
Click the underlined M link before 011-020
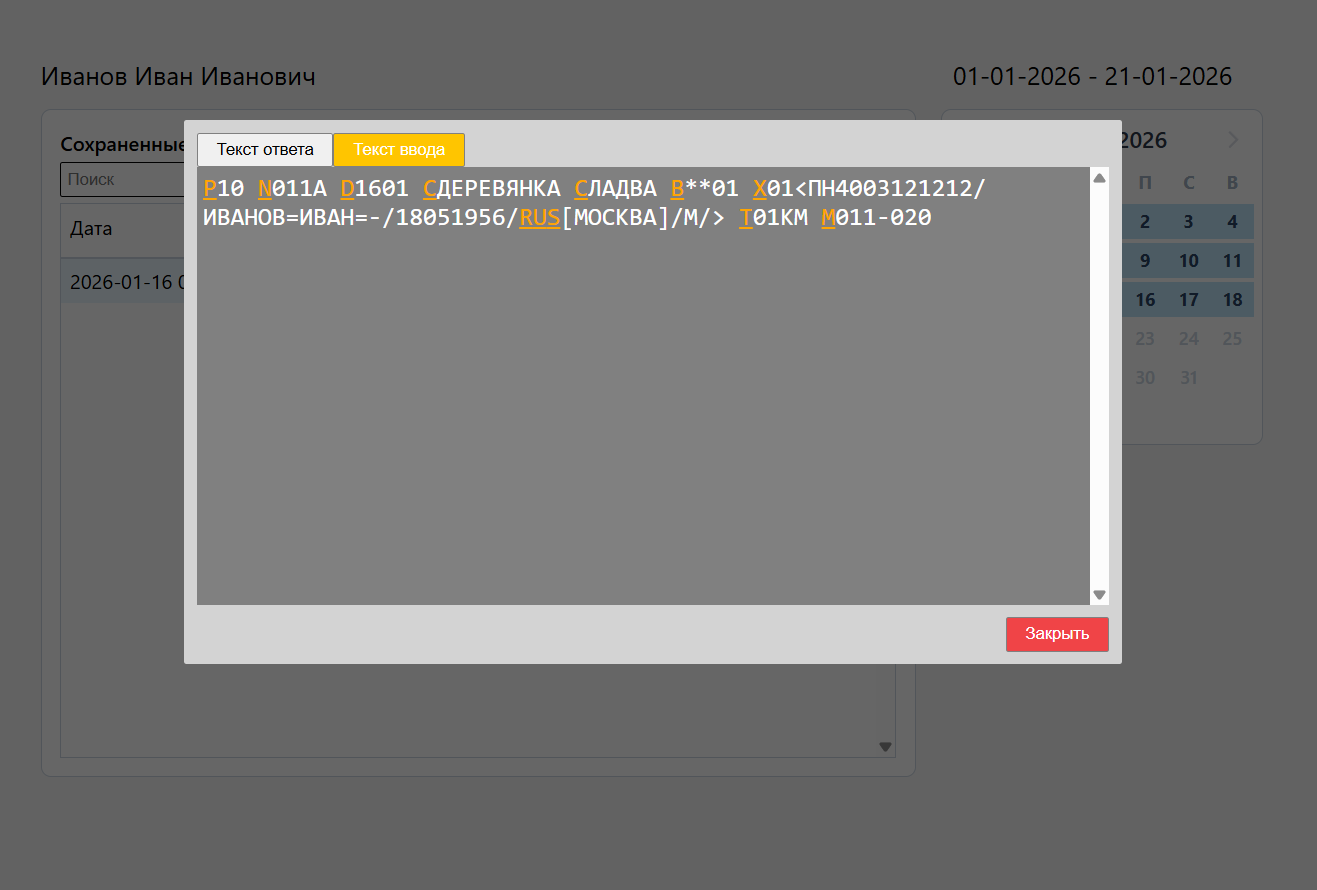[x=828, y=217]
